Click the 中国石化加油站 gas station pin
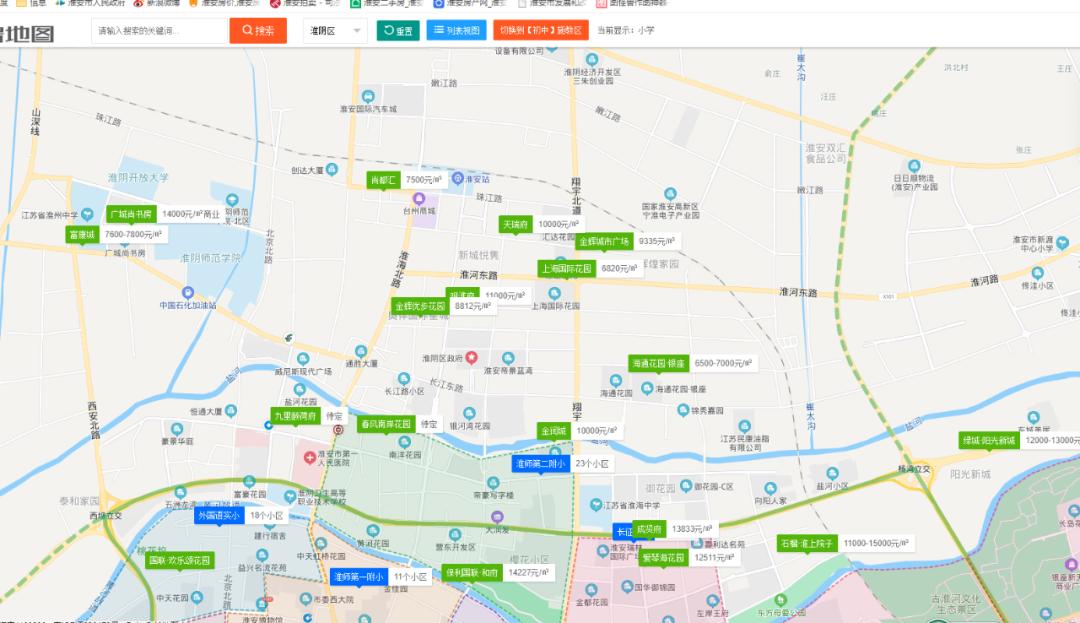This screenshot has height=623, width=1080. [187, 293]
